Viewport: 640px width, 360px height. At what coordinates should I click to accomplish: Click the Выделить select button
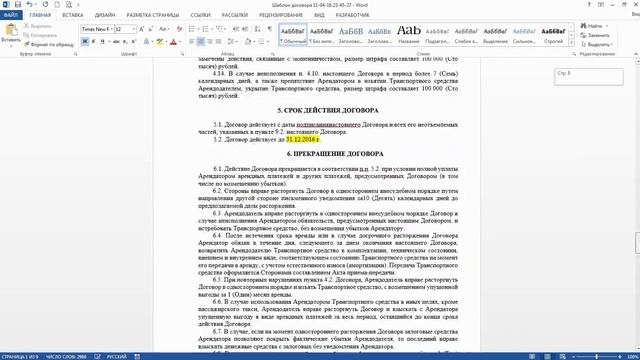click(597, 44)
